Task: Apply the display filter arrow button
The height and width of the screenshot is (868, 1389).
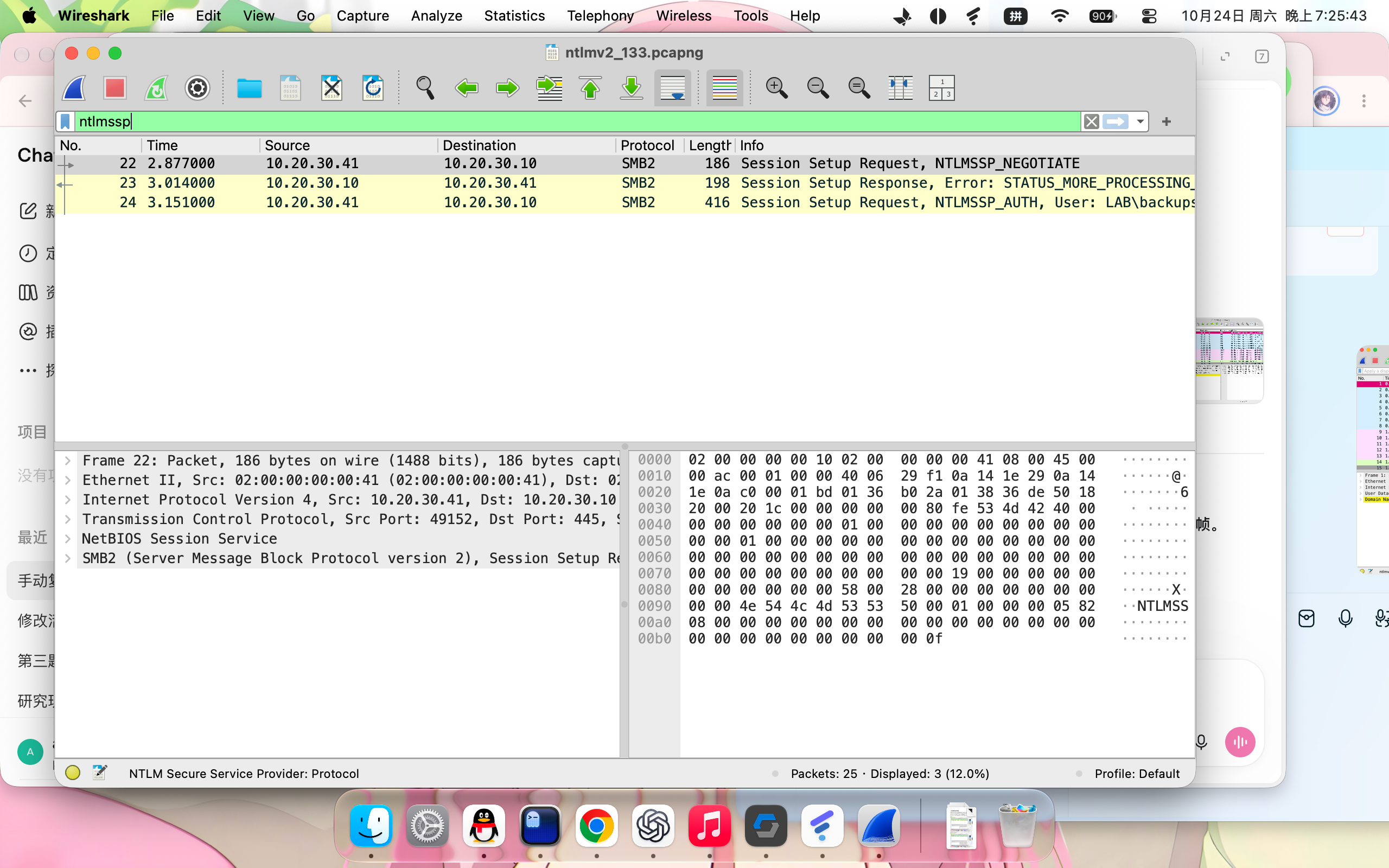Action: coord(1116,122)
